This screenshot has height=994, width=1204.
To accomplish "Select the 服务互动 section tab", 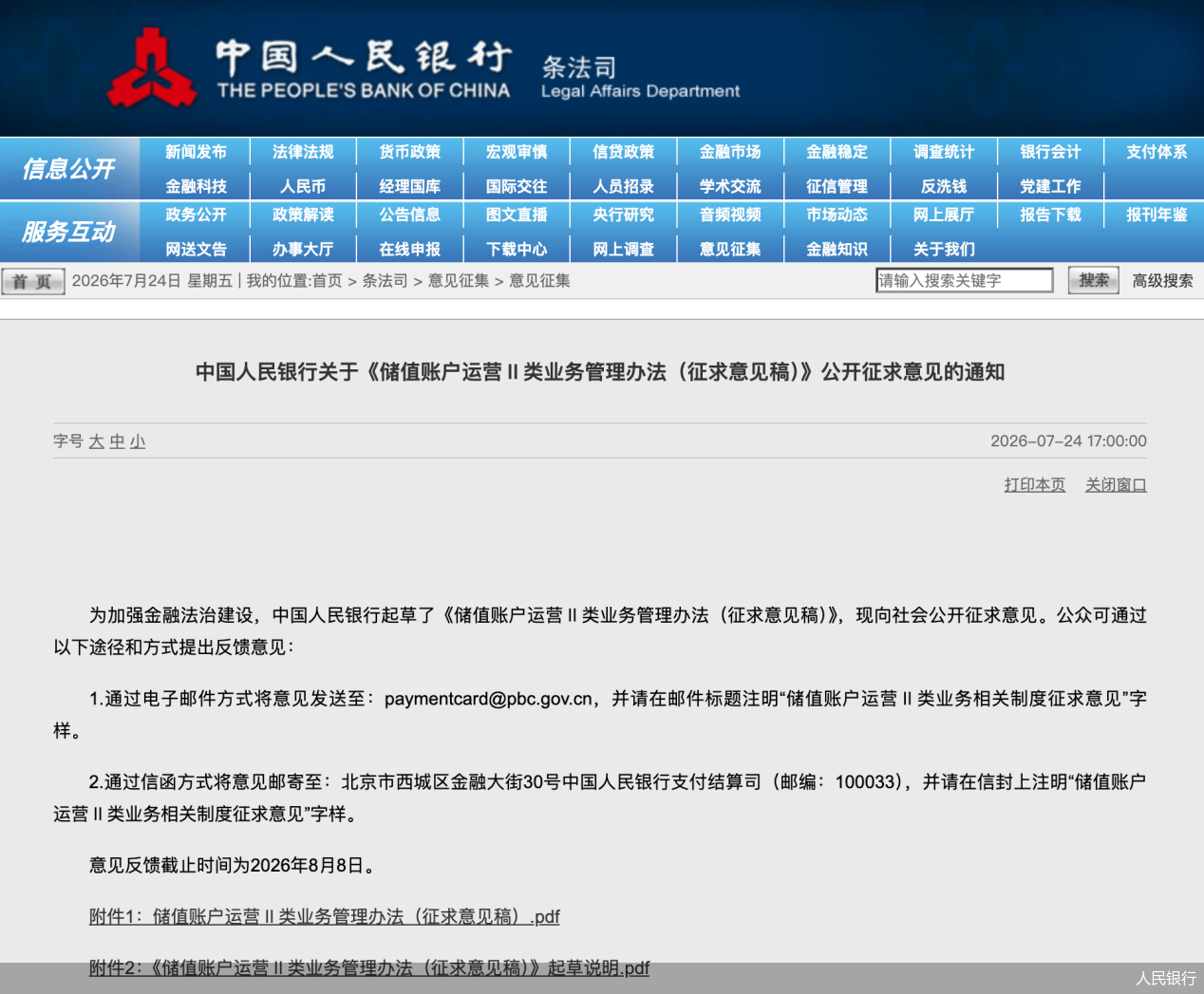I will 68,232.
